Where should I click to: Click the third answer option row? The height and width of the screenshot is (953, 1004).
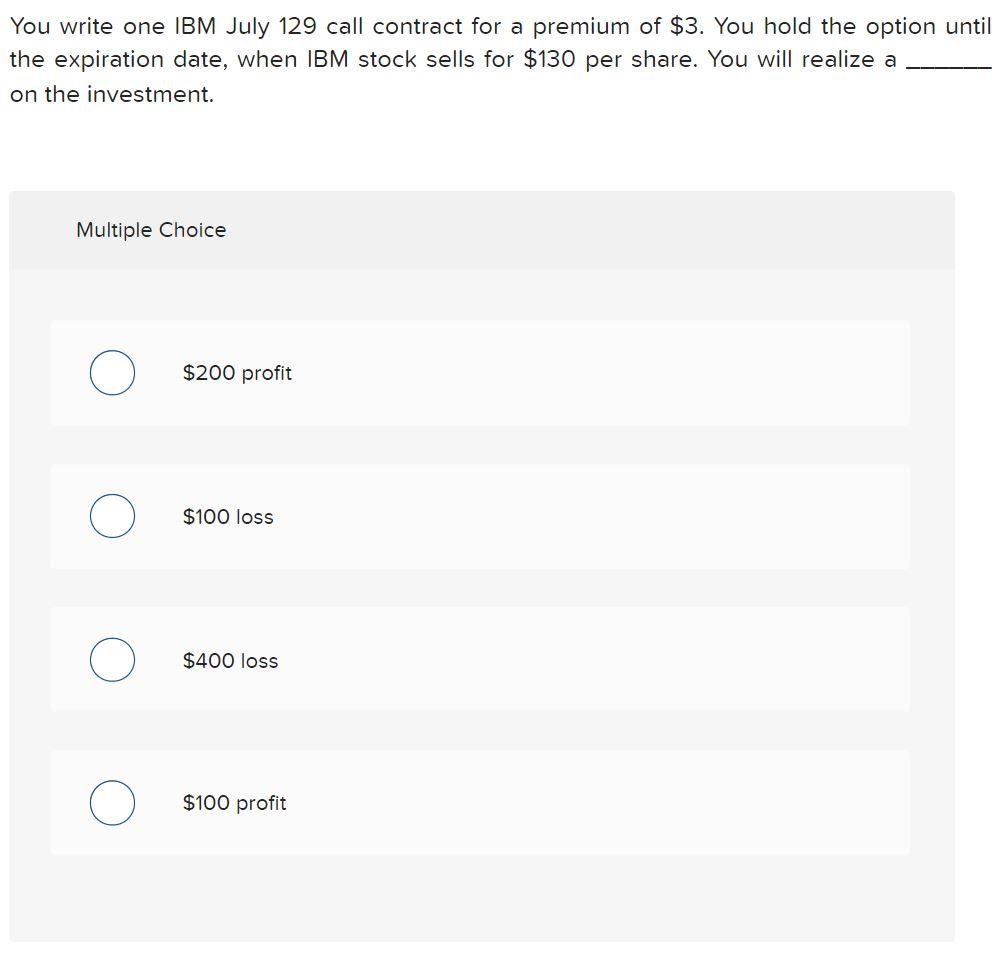pyautogui.click(x=480, y=660)
